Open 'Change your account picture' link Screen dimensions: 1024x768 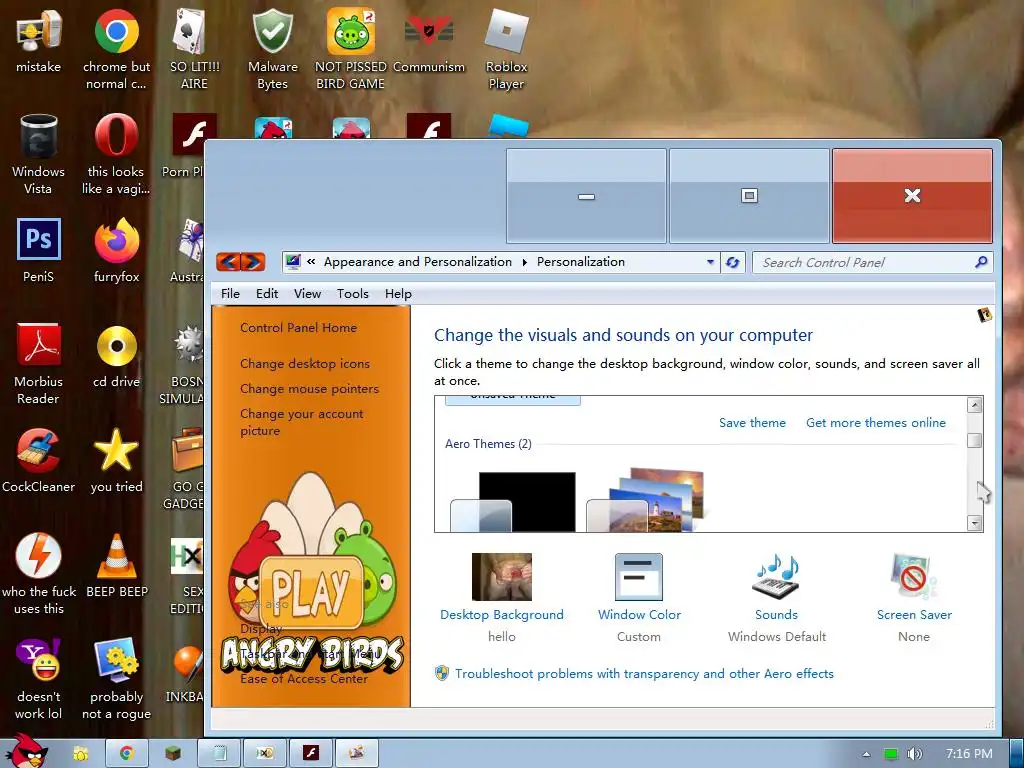[302, 422]
